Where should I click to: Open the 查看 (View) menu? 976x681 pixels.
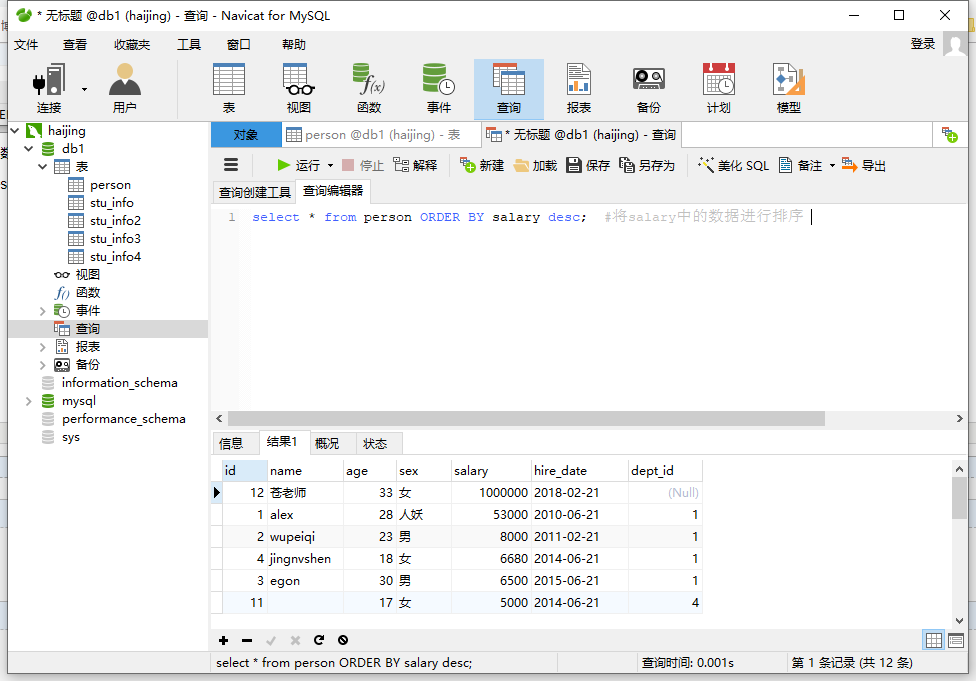[x=75, y=44]
